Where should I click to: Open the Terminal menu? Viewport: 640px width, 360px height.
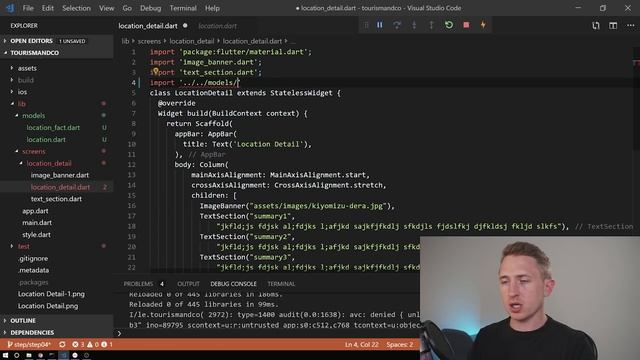183,8
